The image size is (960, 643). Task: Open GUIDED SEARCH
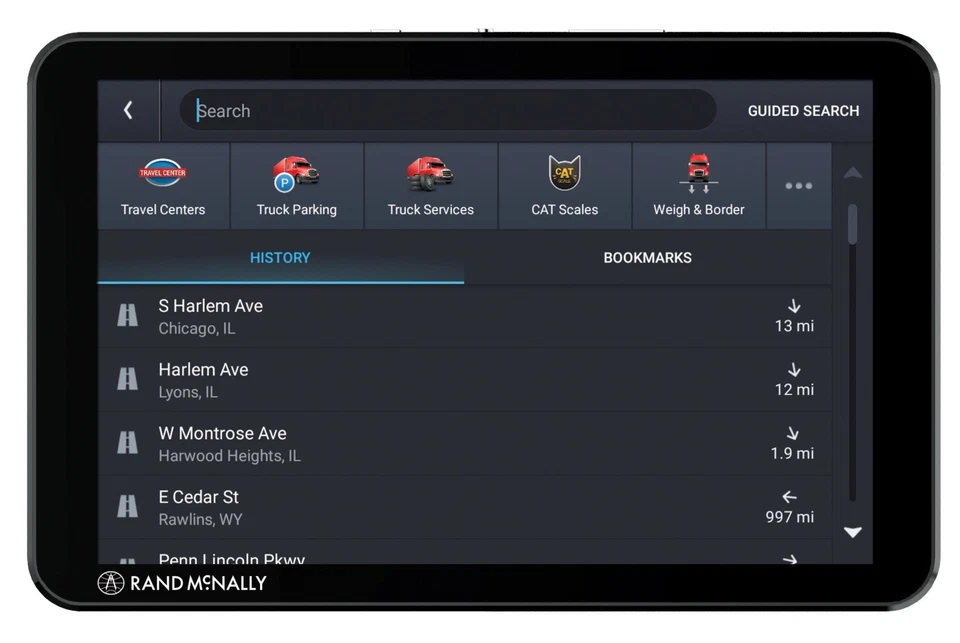pos(804,111)
